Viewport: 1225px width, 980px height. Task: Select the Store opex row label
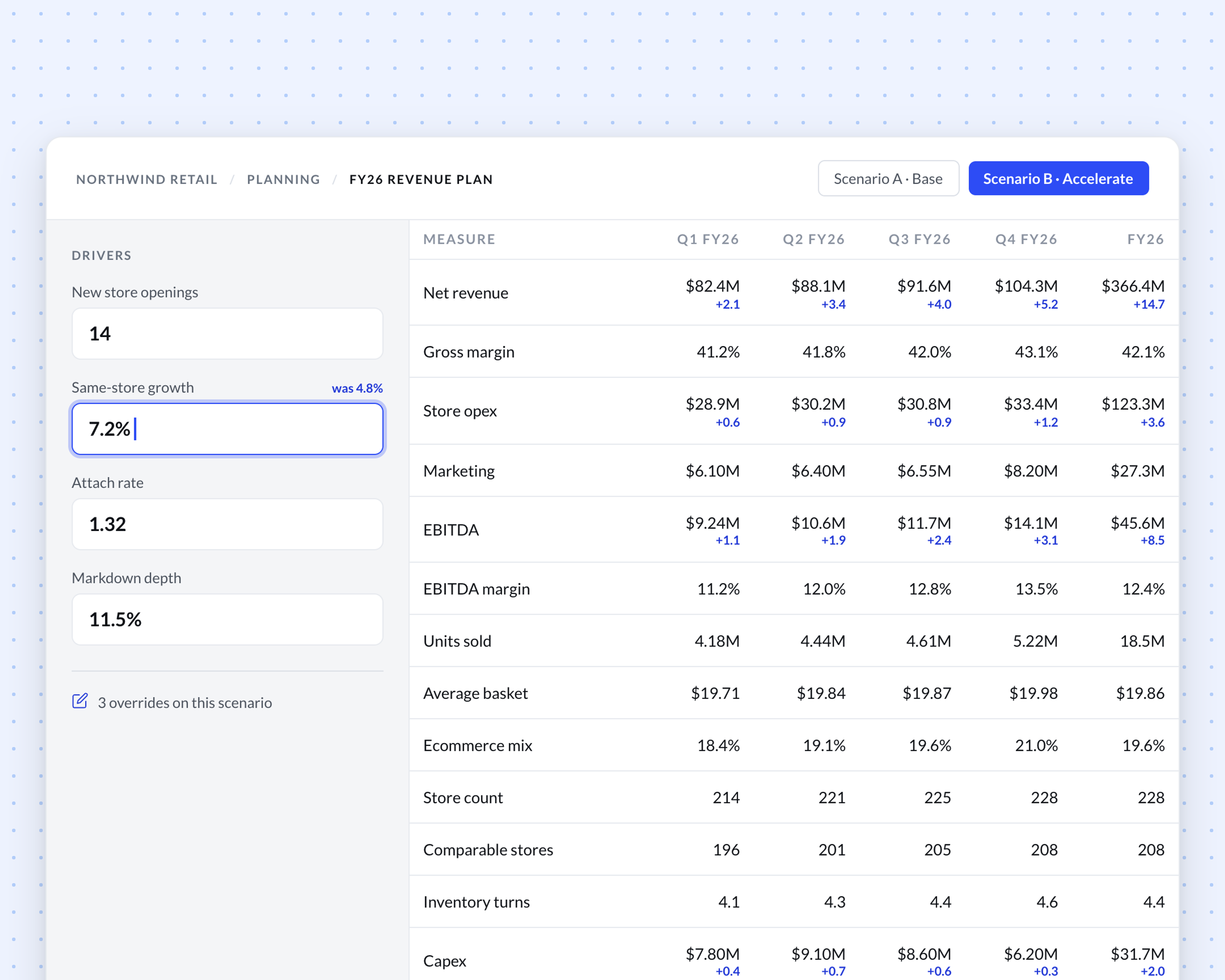460,411
